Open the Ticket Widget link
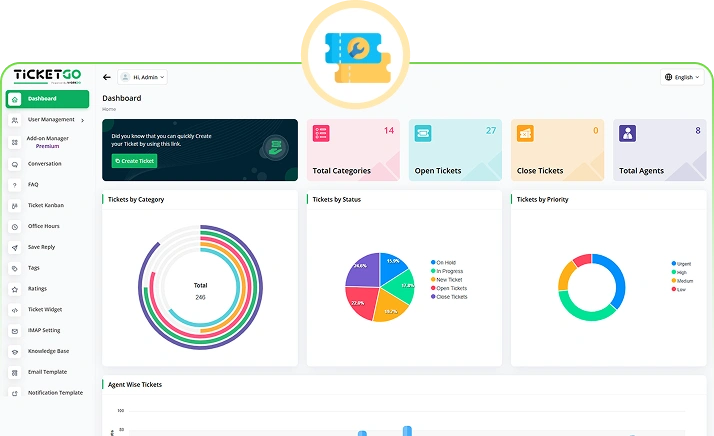Screen dimensions: 714x436 point(45,309)
